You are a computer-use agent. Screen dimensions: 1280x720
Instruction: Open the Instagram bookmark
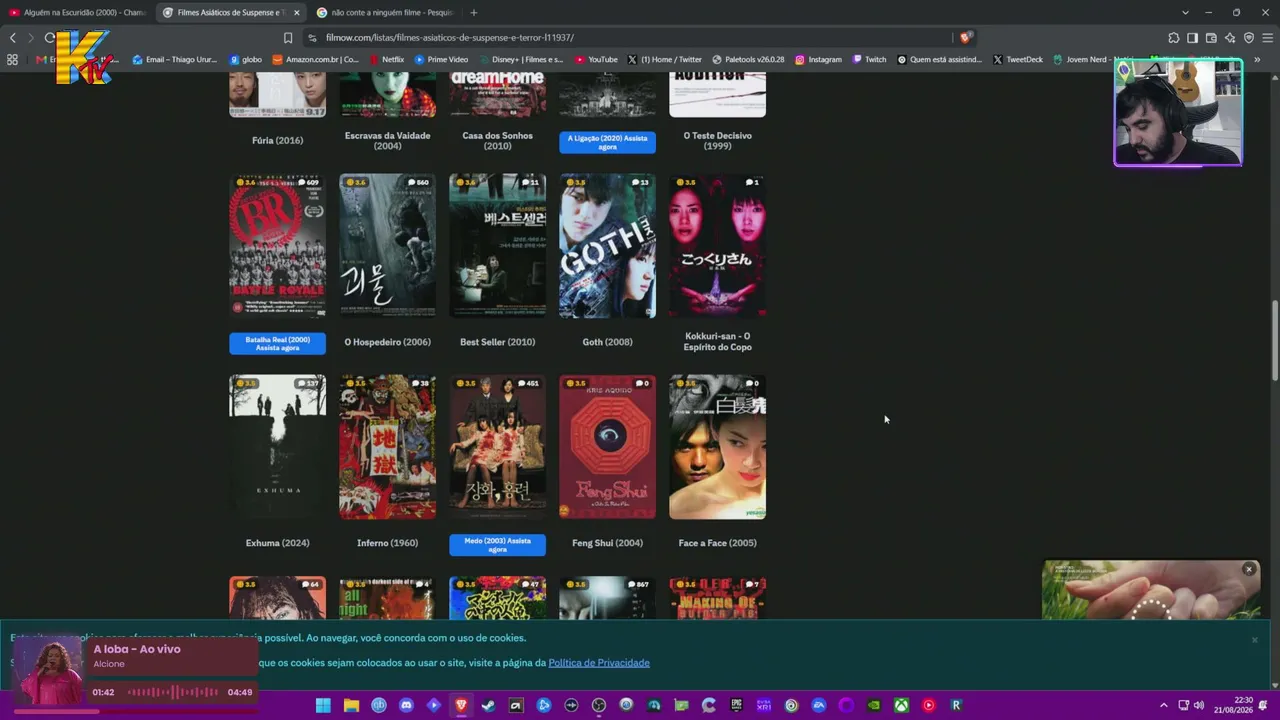818,59
